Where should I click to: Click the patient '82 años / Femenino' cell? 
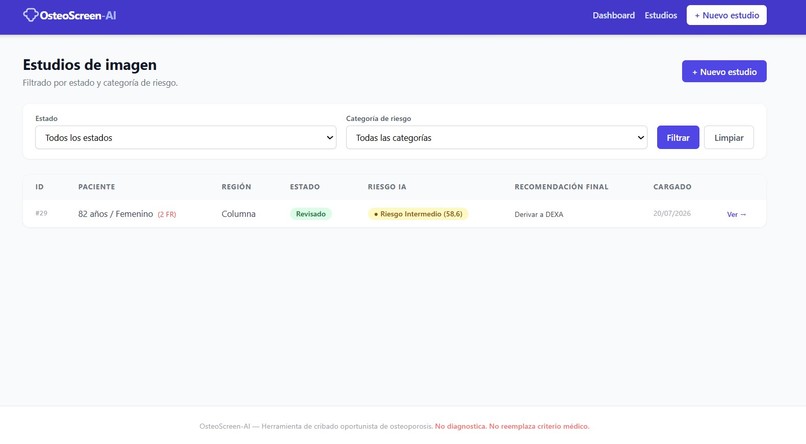[116, 214]
